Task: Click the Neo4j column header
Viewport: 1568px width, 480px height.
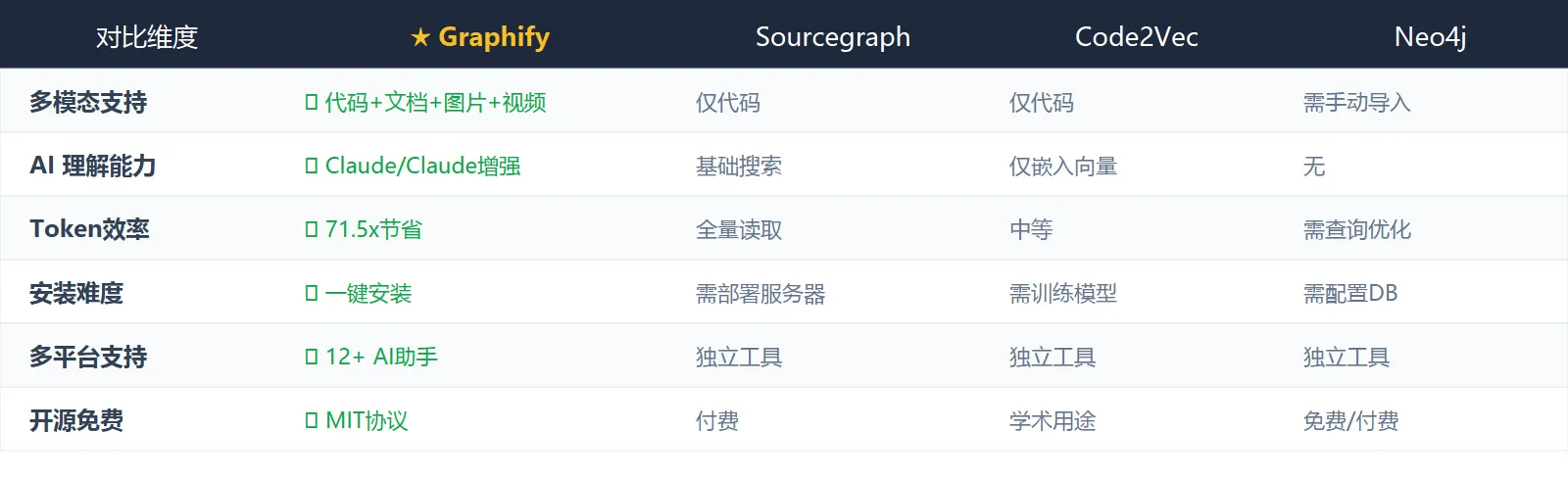Action: [1431, 37]
